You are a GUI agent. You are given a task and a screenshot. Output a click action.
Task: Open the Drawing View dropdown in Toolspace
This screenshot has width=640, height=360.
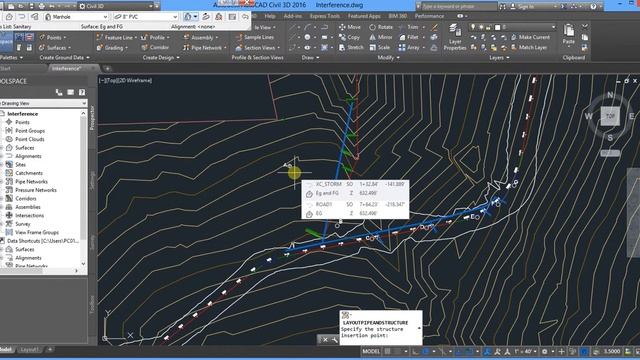[x=43, y=103]
